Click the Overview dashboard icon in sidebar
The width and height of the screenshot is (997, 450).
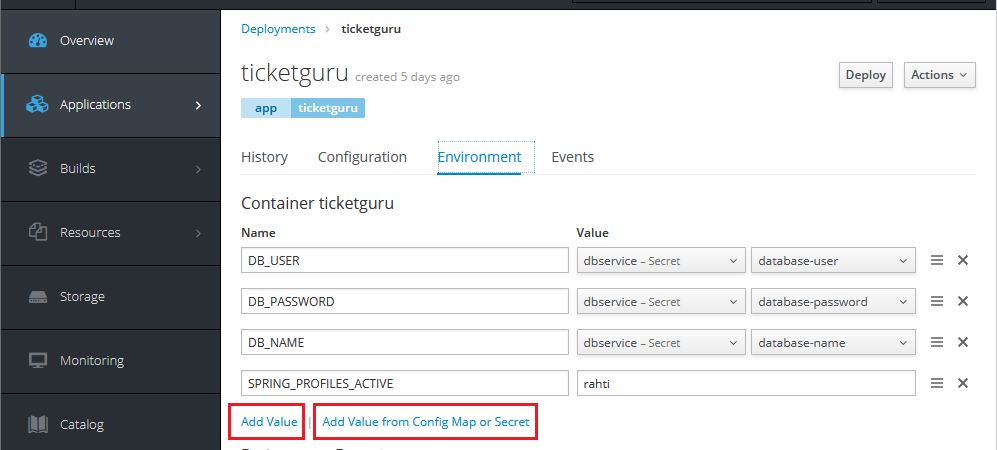pyautogui.click(x=38, y=41)
